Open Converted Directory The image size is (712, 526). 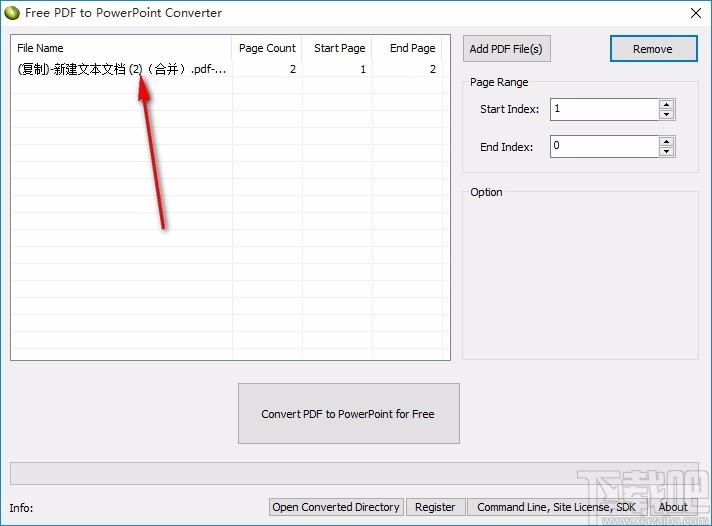click(336, 507)
